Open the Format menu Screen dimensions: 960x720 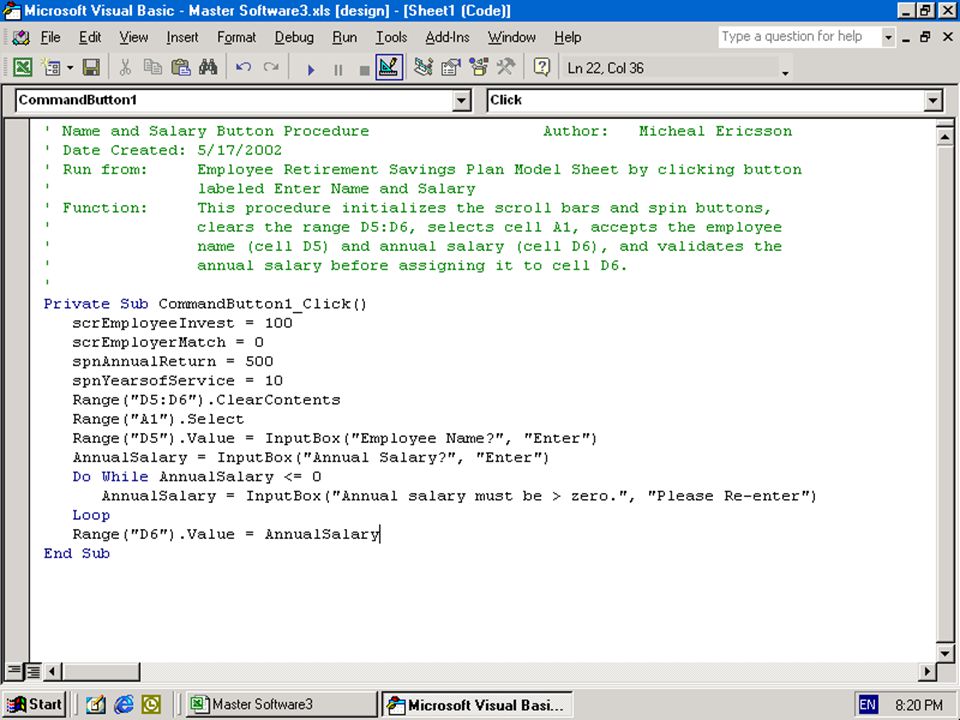[236, 37]
